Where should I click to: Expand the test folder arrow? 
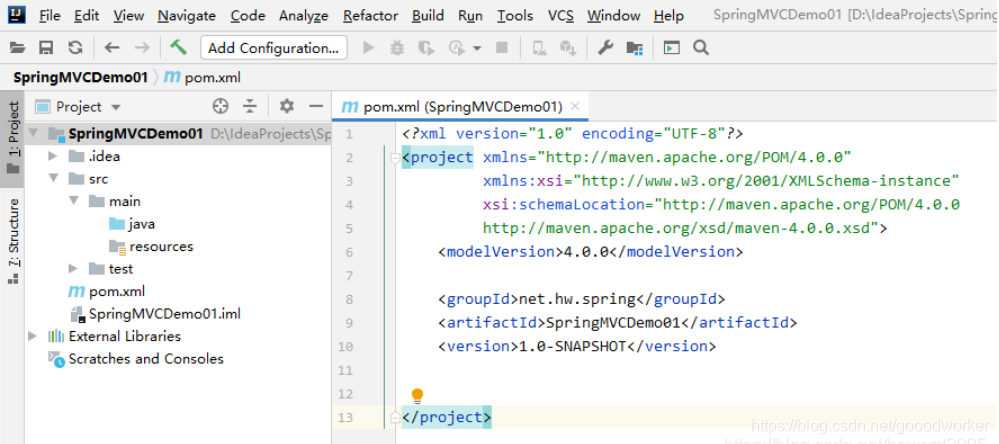tap(73, 269)
